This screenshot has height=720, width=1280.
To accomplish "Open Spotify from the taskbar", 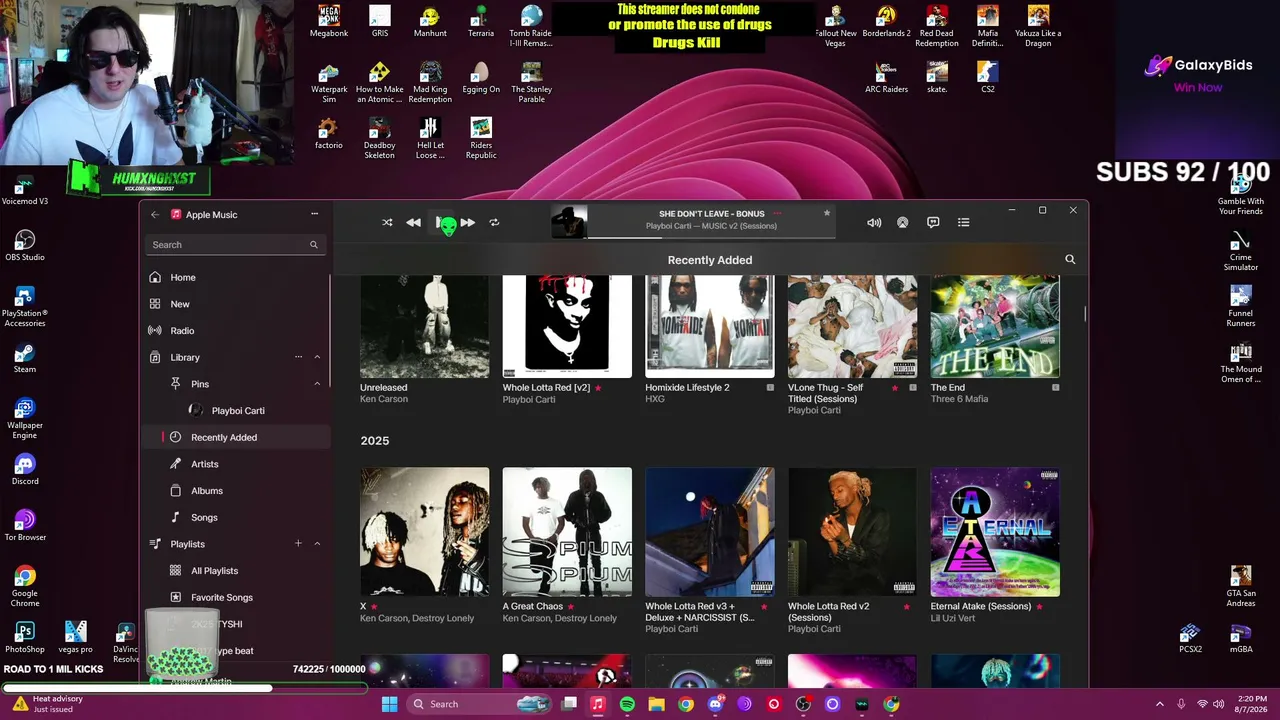I will pos(627,704).
